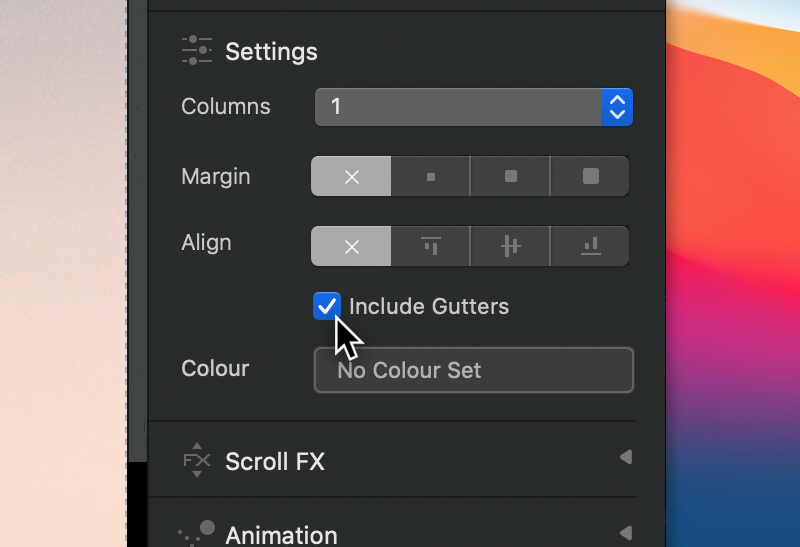Click the Settings section header
The height and width of the screenshot is (547, 800).
click(271, 52)
